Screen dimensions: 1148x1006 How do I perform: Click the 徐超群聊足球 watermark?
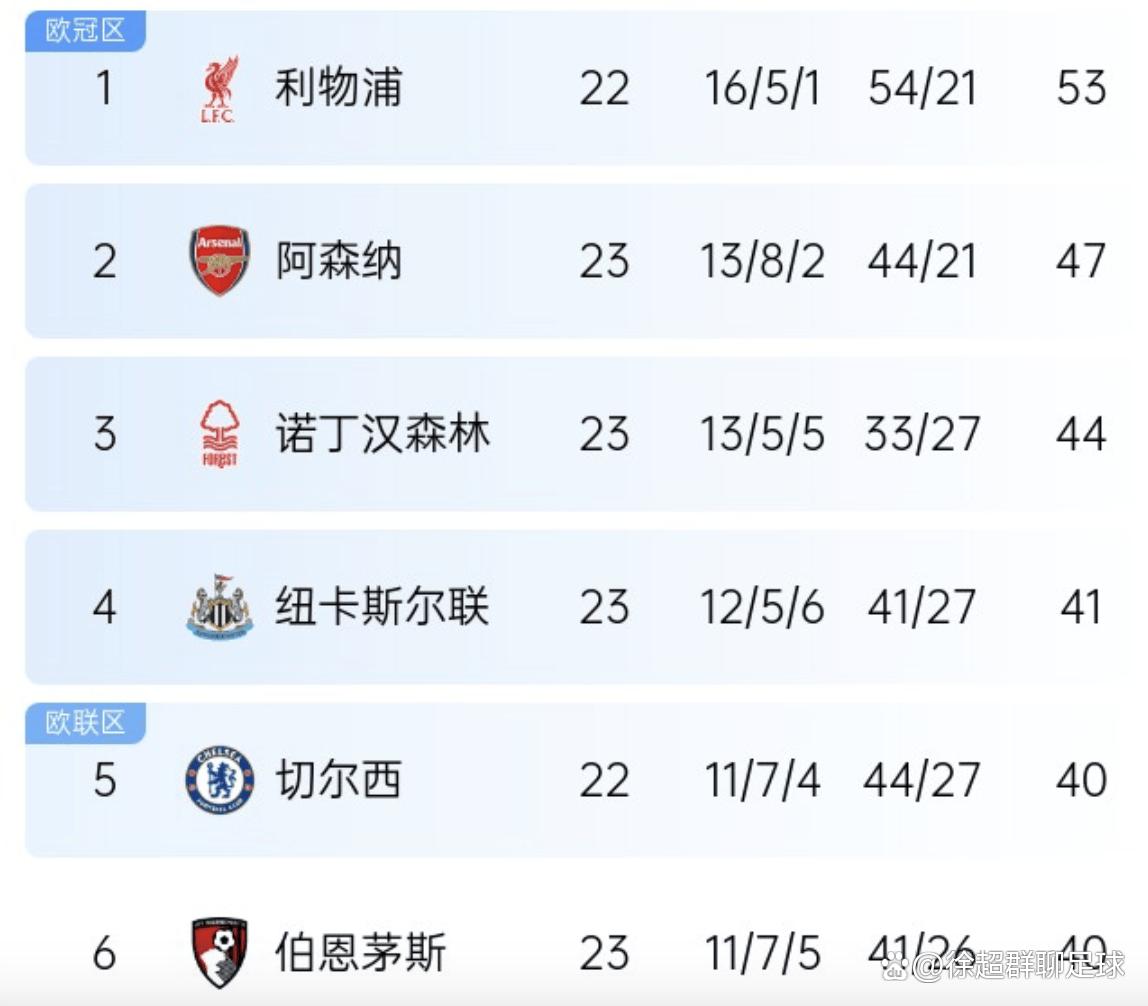[x=1004, y=966]
